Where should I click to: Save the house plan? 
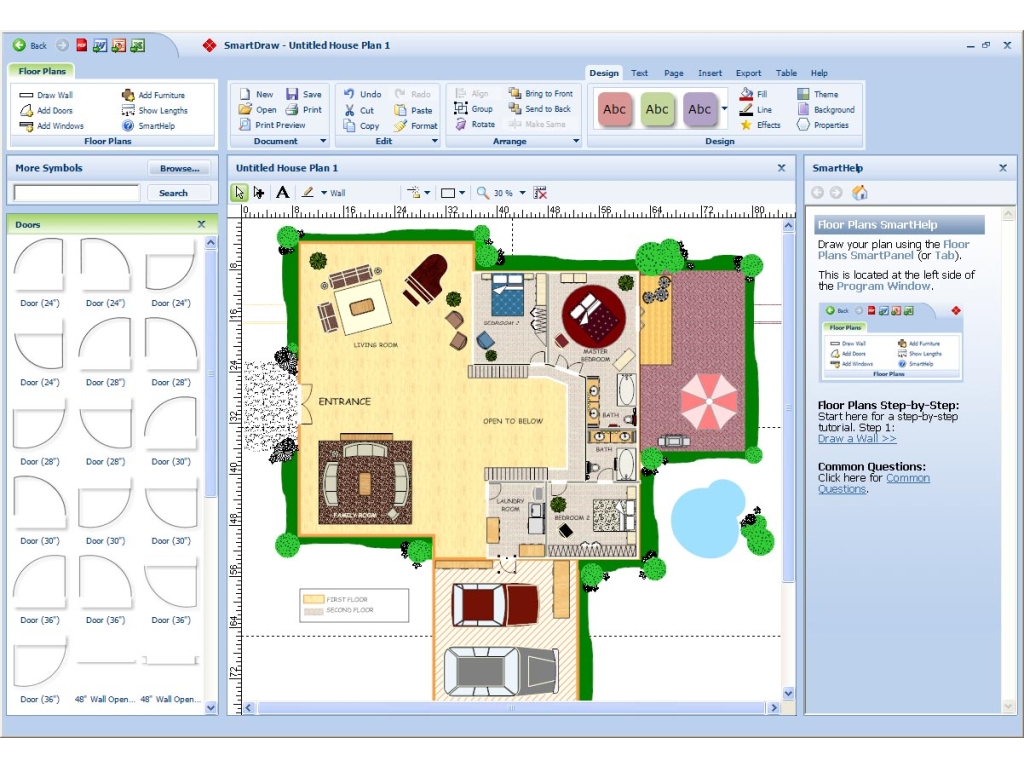click(304, 94)
